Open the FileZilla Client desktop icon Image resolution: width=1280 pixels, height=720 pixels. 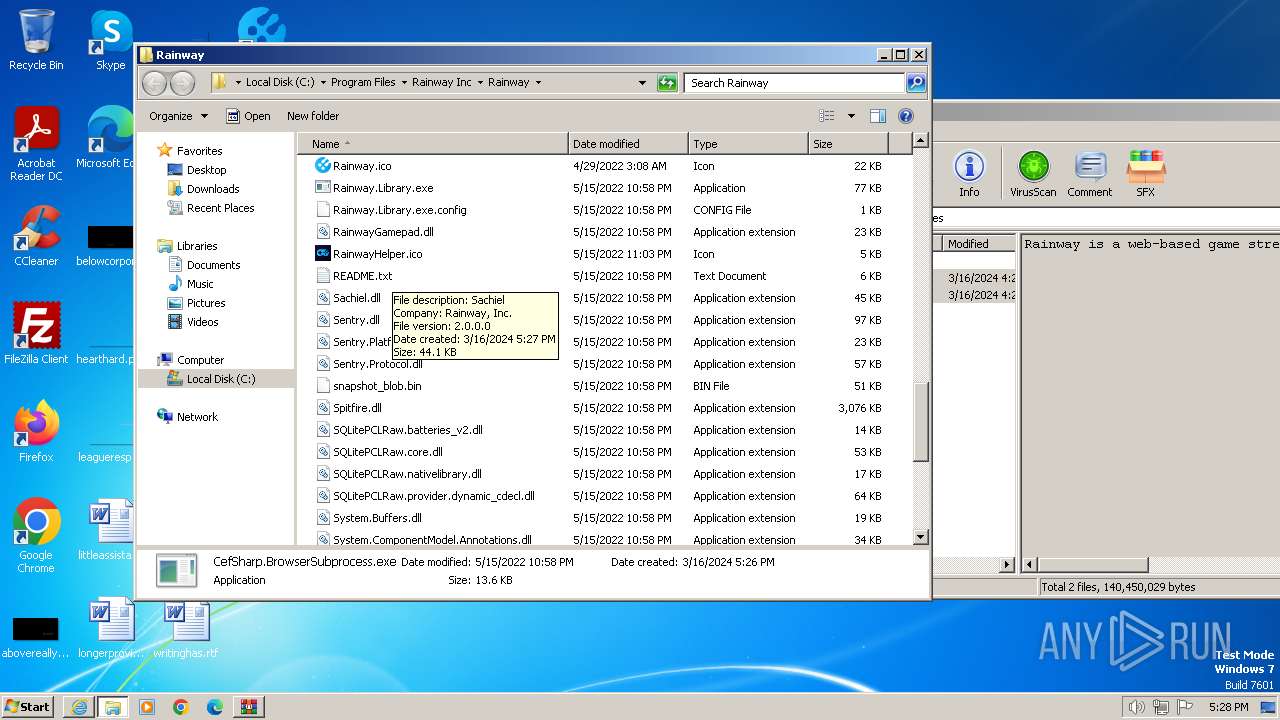[36, 334]
